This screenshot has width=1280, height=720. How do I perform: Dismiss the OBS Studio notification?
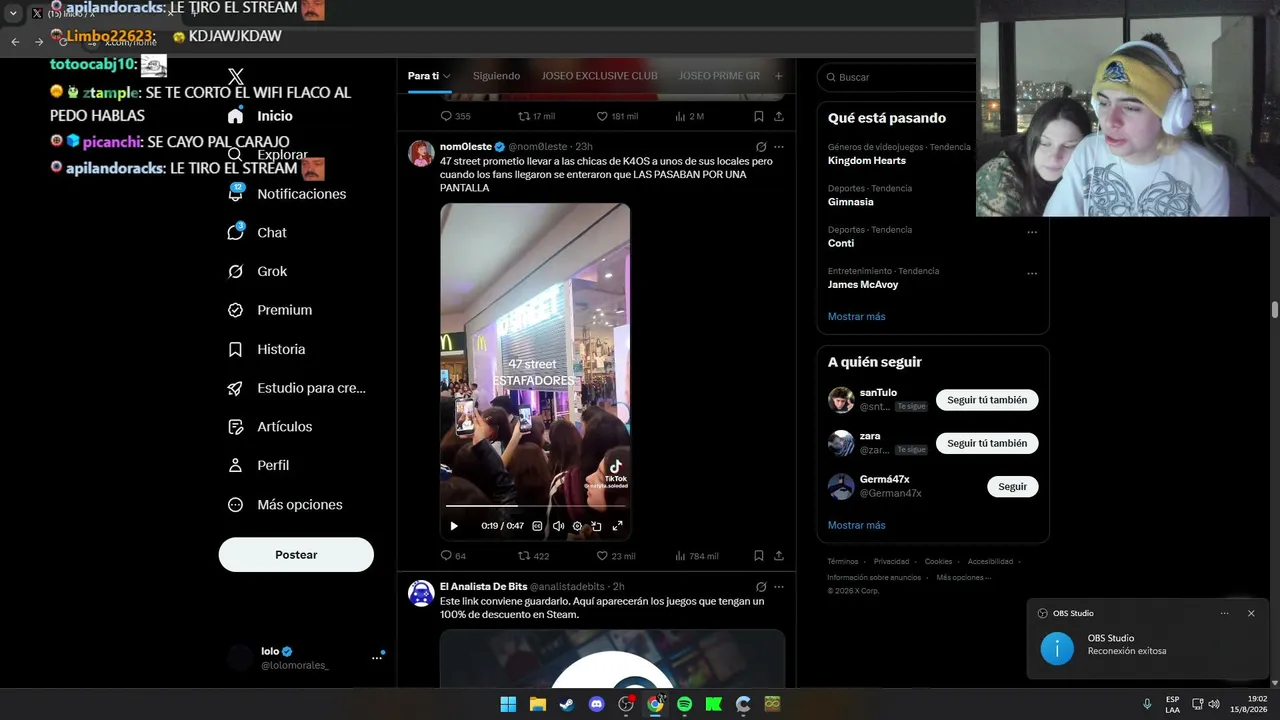[1251, 613]
